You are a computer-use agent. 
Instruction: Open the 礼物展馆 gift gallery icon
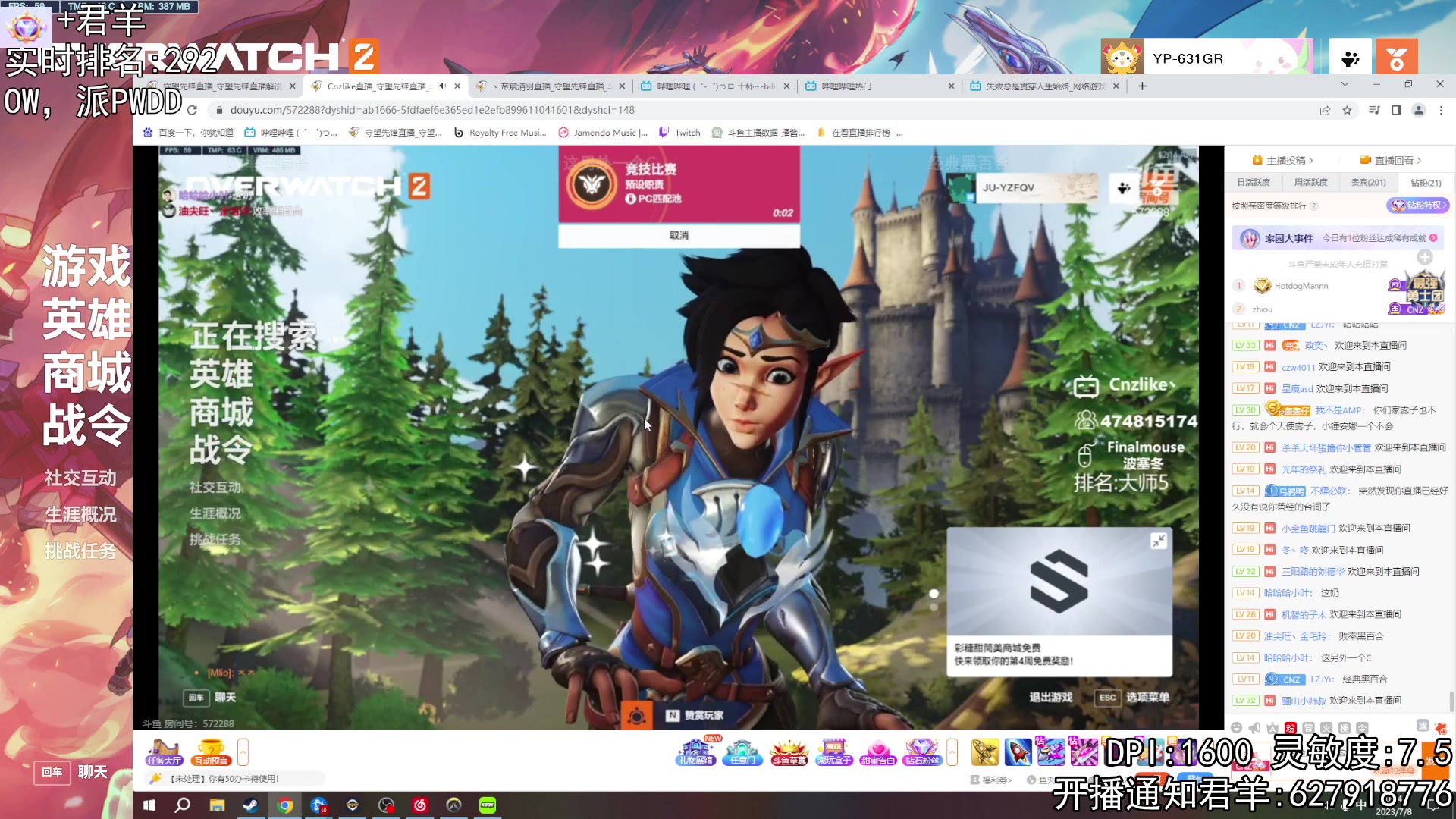click(x=695, y=752)
